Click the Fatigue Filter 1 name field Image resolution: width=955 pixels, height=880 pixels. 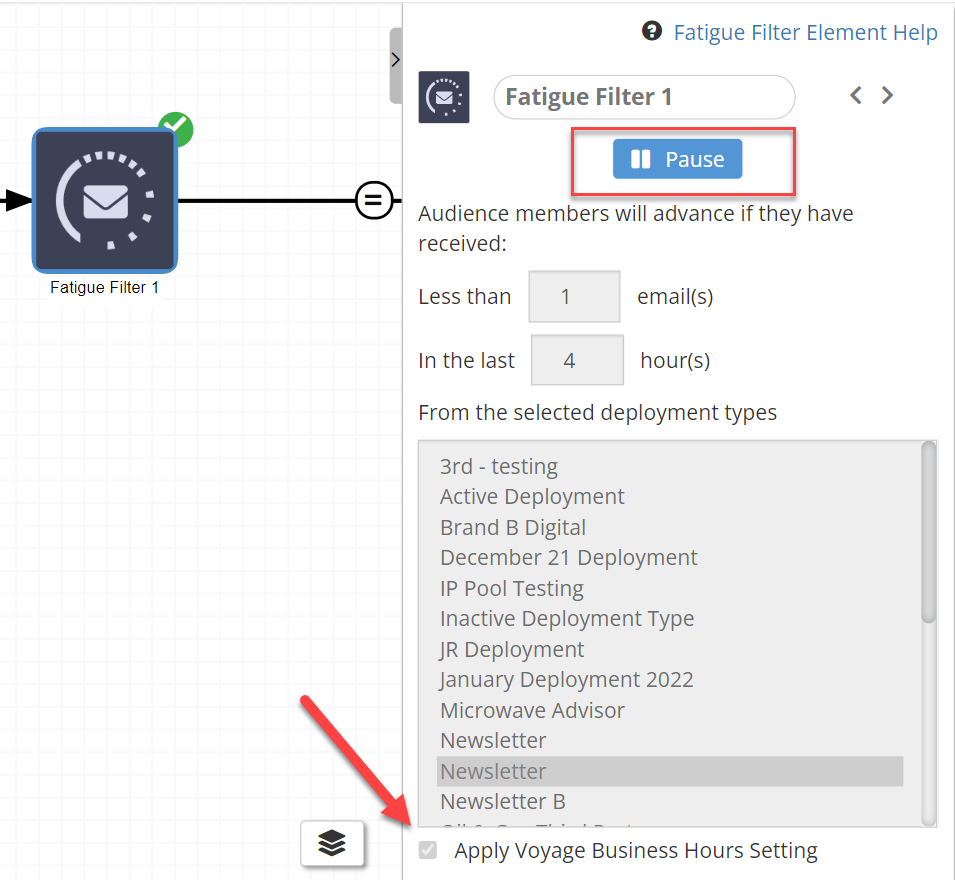[644, 97]
